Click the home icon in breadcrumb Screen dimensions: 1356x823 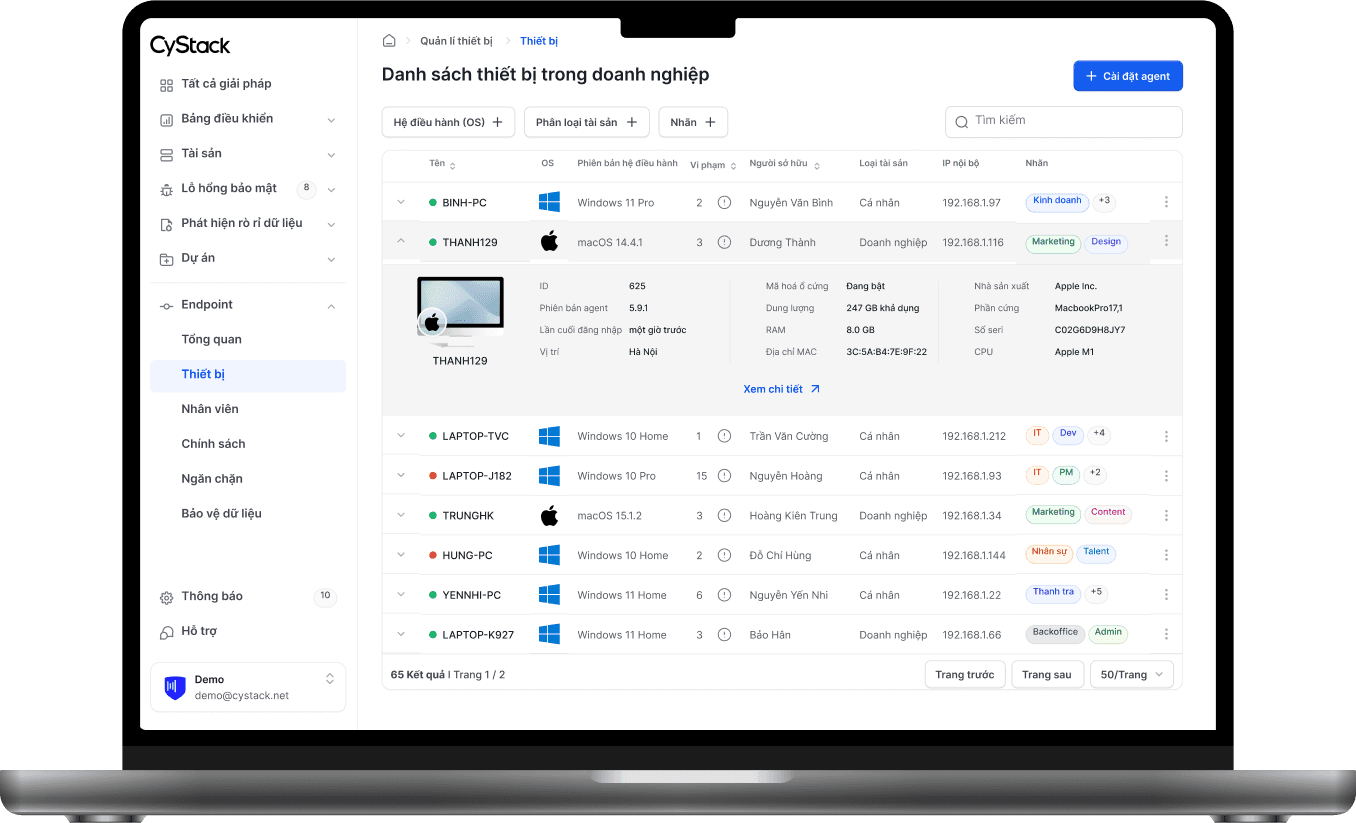(389, 41)
